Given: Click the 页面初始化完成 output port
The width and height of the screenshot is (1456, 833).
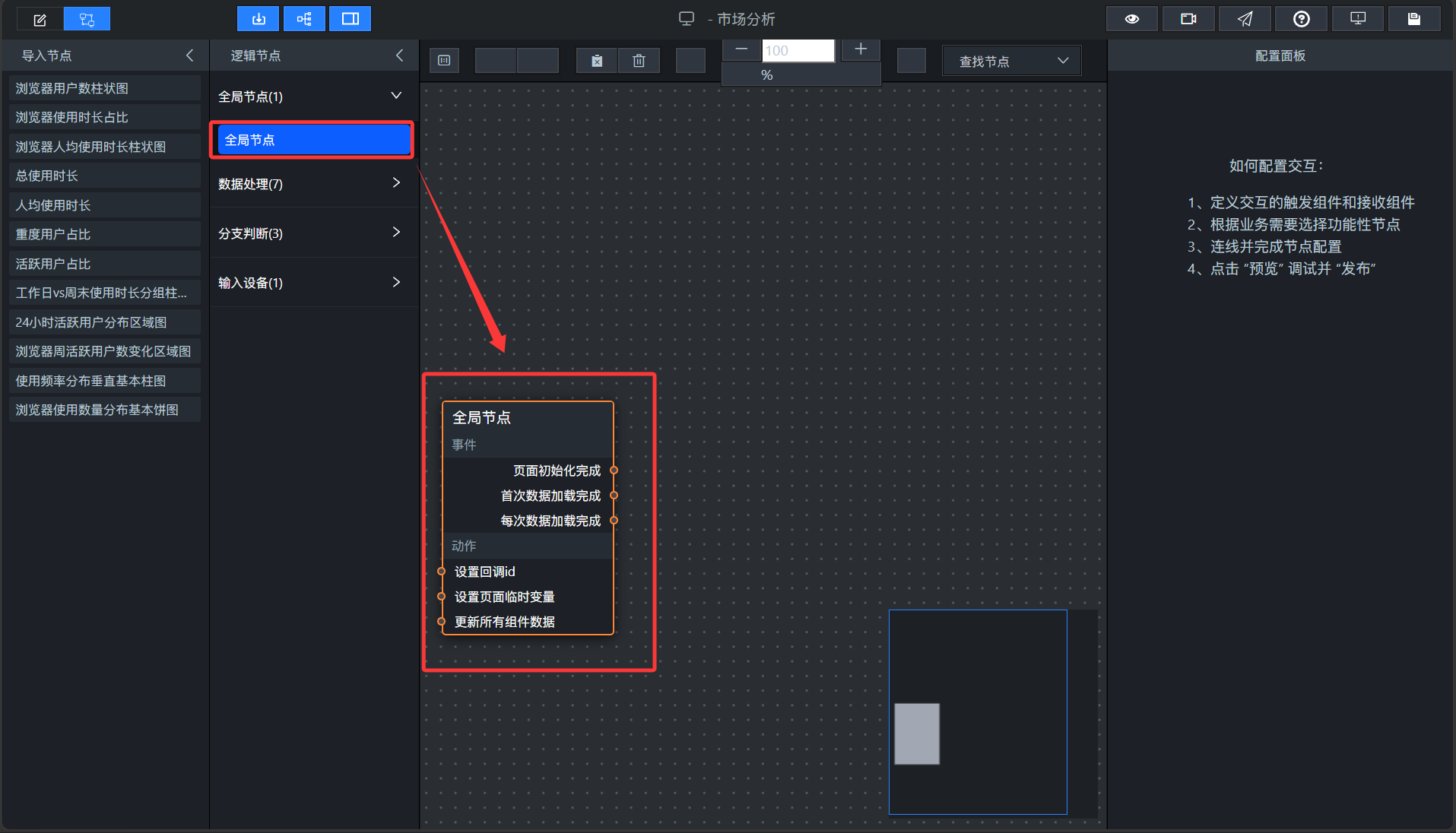Looking at the screenshot, I should tap(614, 470).
